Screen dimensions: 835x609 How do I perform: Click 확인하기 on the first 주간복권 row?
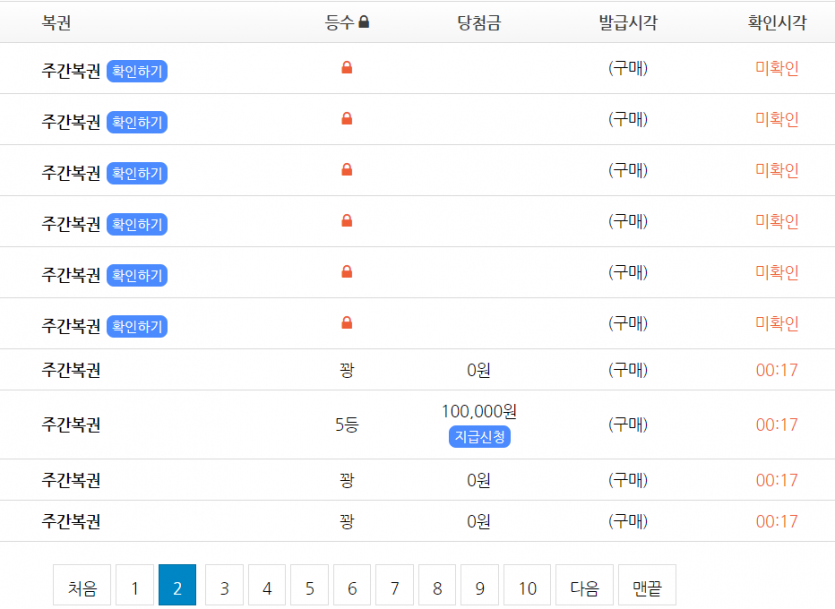point(137,71)
